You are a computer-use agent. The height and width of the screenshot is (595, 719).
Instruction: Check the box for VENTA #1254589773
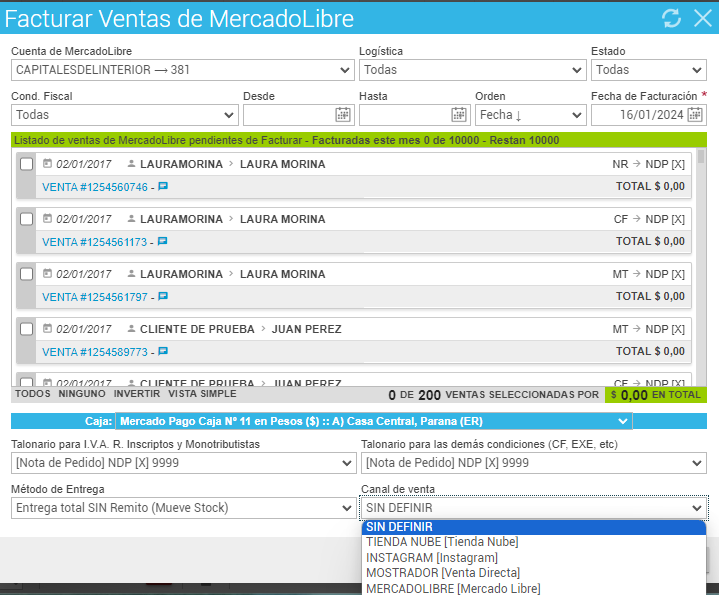(27, 329)
